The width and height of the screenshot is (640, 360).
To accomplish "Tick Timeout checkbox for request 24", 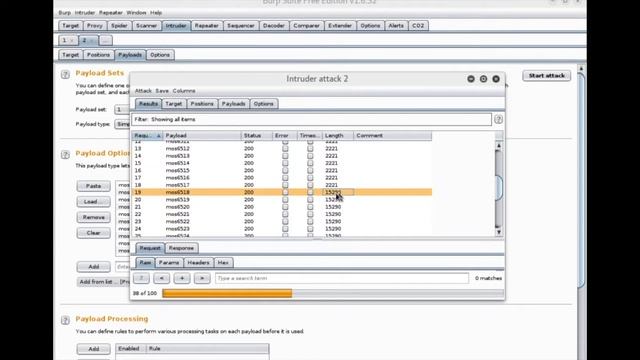I will (310, 229).
